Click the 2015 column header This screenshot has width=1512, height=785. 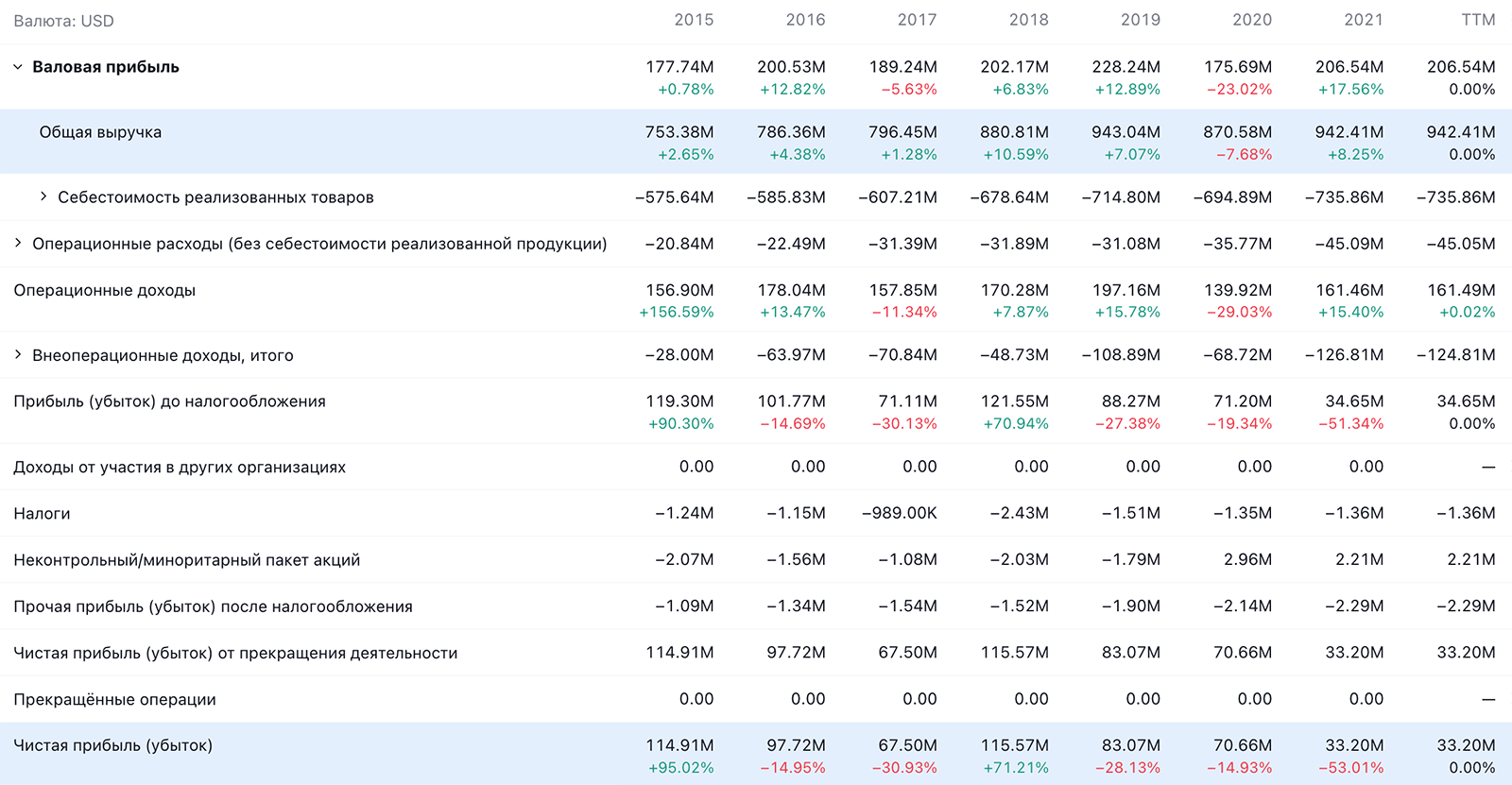tap(694, 20)
